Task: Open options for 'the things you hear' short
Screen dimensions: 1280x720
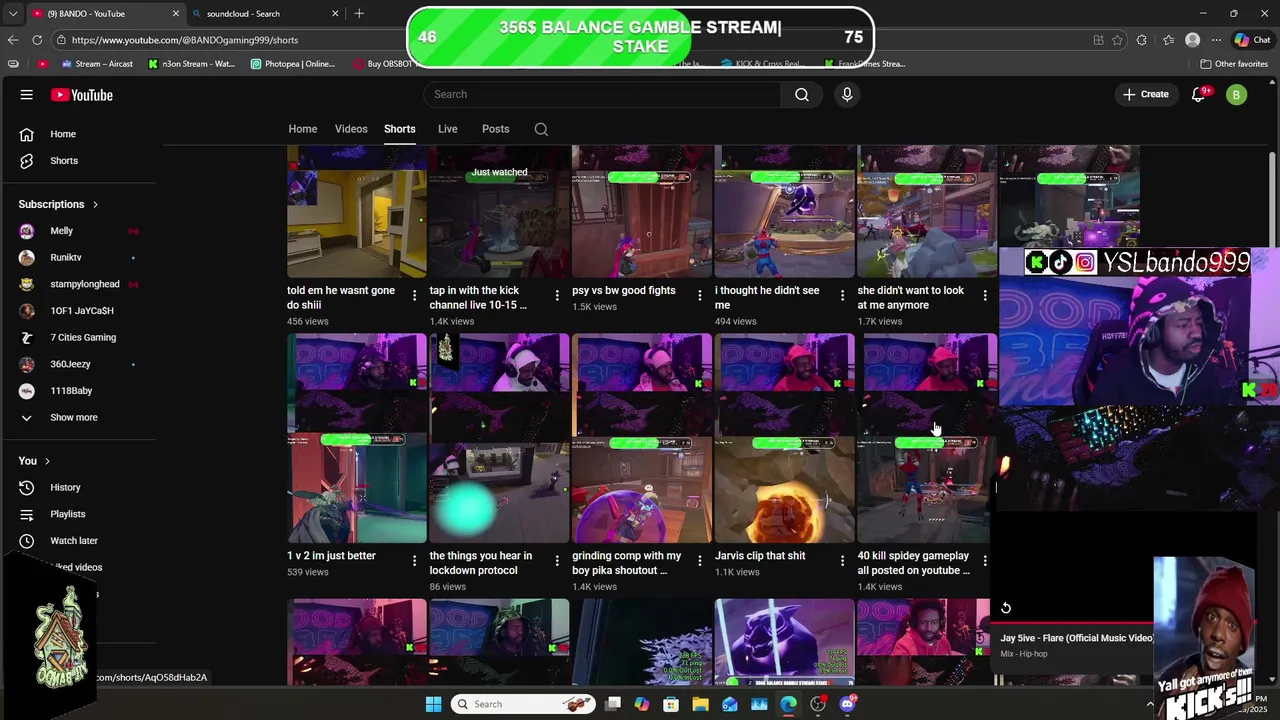Action: click(x=557, y=561)
